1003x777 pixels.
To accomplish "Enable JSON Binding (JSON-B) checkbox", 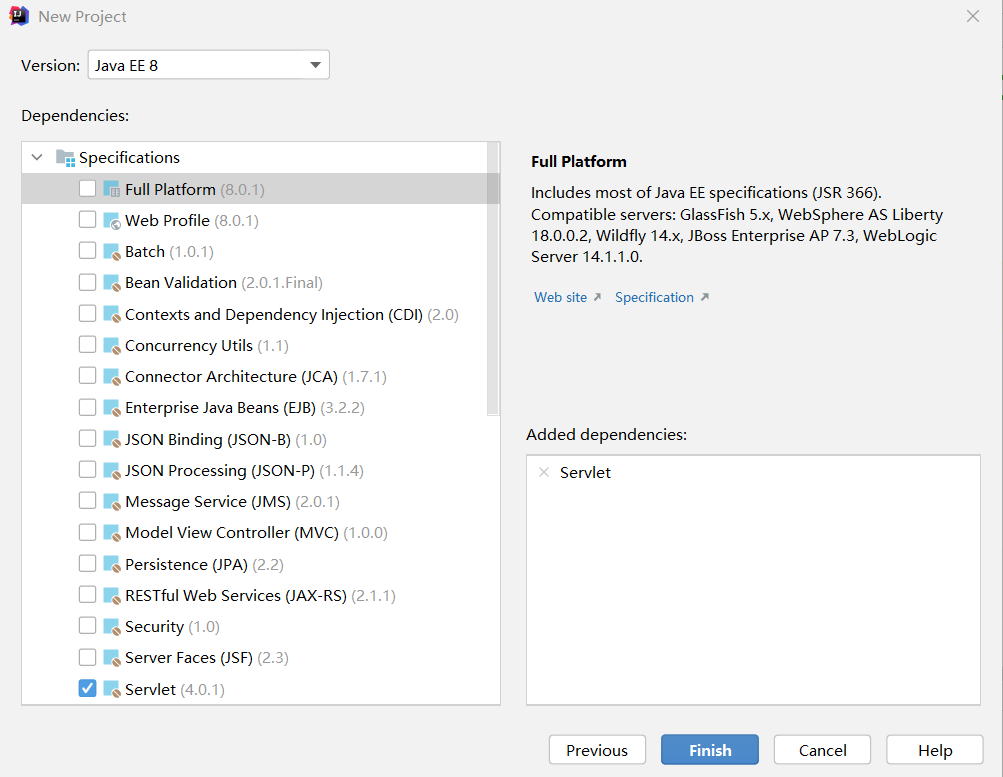I will pyautogui.click(x=88, y=438).
